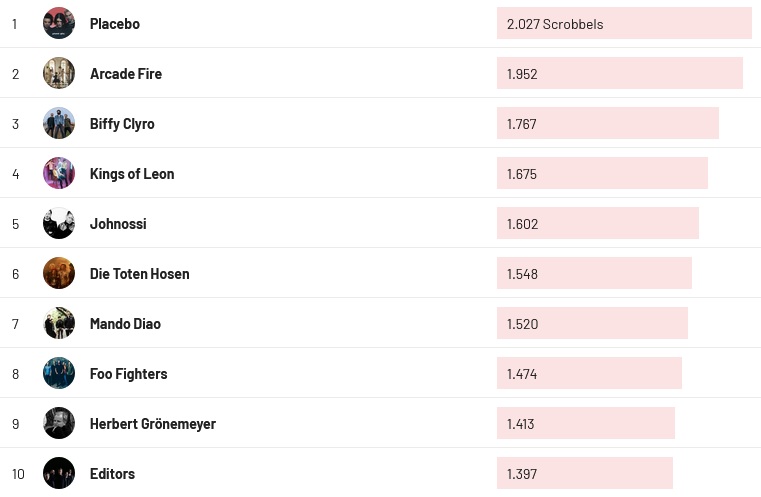
Task: Open the 1.397 scrobble count bar
Action: point(584,473)
